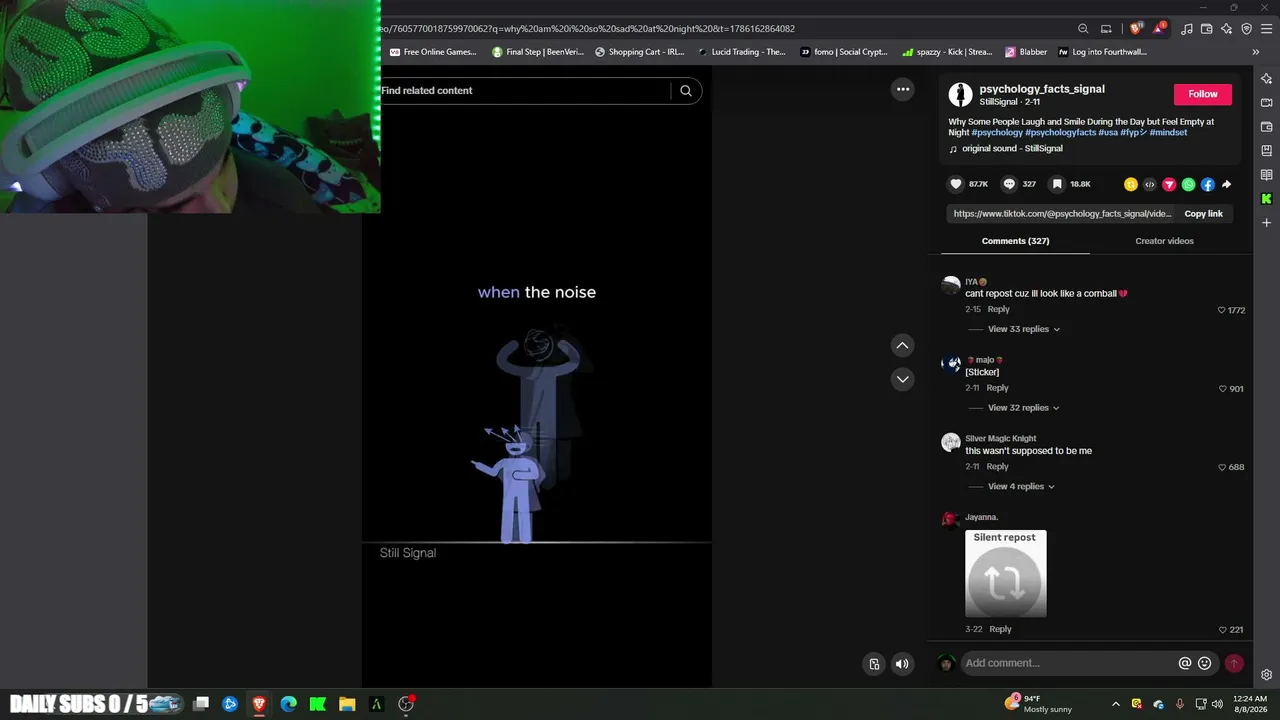1280x720 pixels.
Task: Click the Add comment text field
Action: click(x=1068, y=663)
